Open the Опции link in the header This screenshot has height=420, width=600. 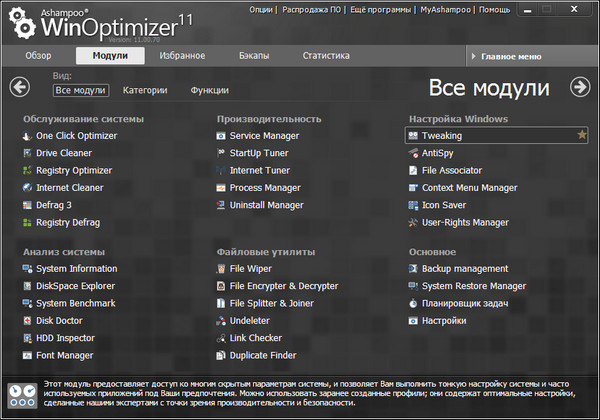coord(263,10)
